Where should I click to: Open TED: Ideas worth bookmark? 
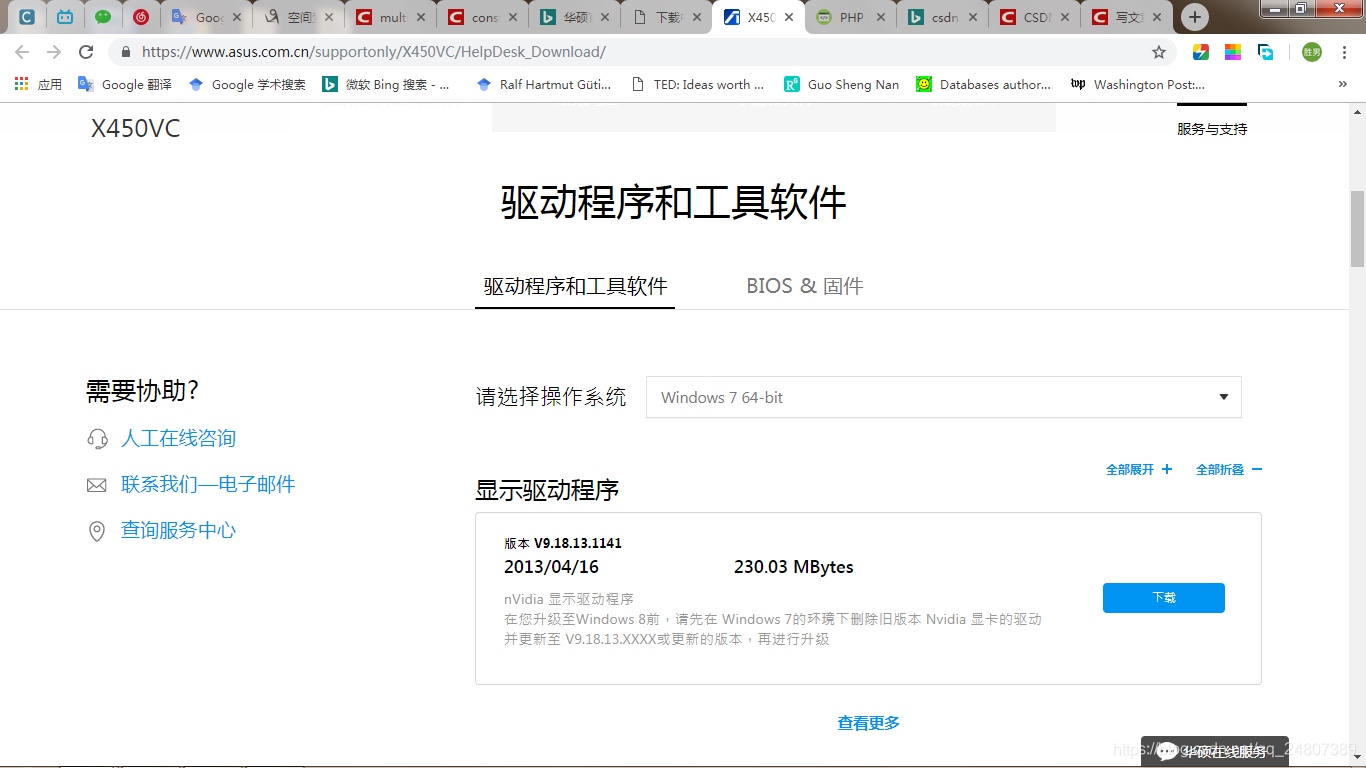tap(698, 85)
